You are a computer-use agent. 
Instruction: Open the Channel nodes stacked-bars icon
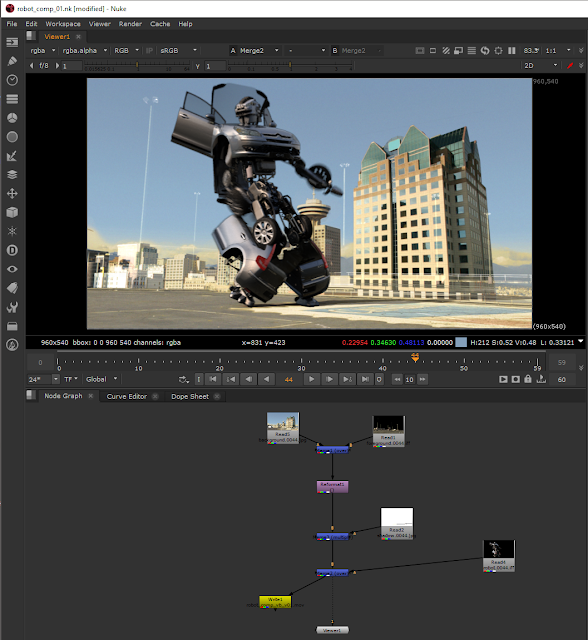pyautogui.click(x=12, y=99)
